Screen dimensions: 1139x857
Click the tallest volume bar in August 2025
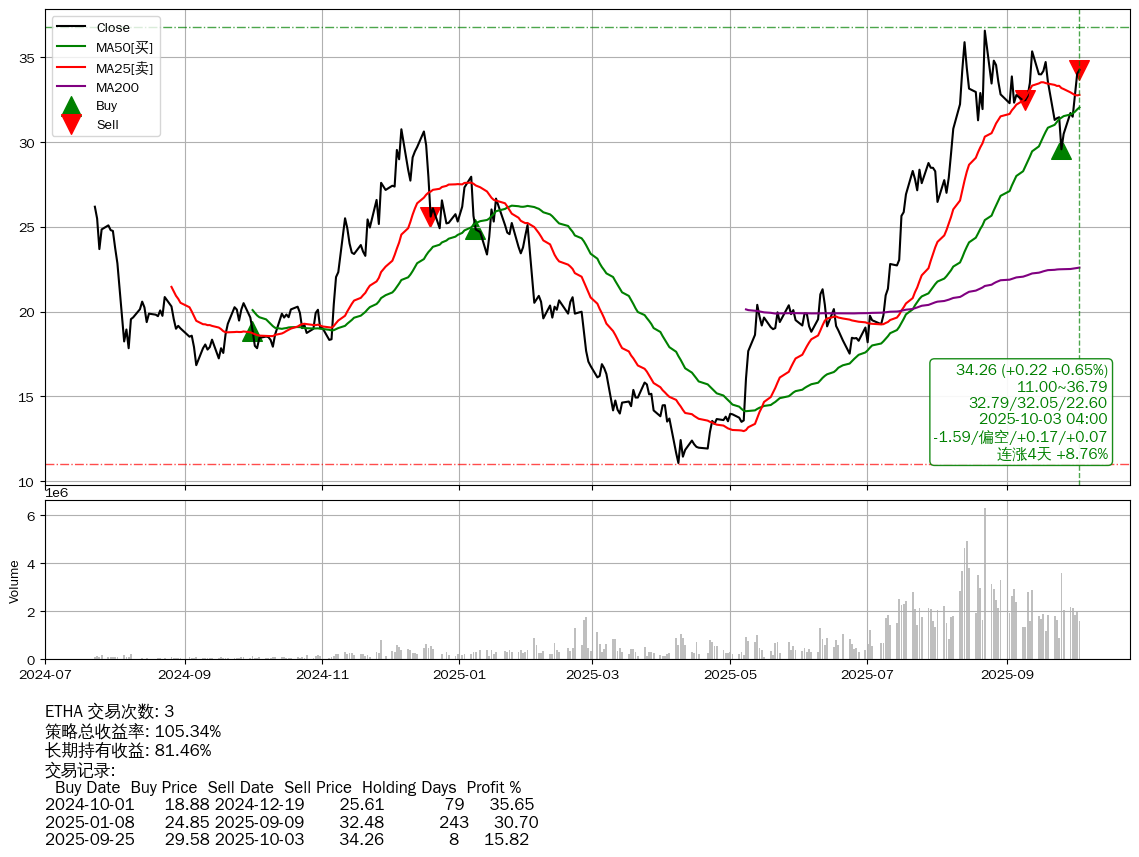tap(985, 583)
